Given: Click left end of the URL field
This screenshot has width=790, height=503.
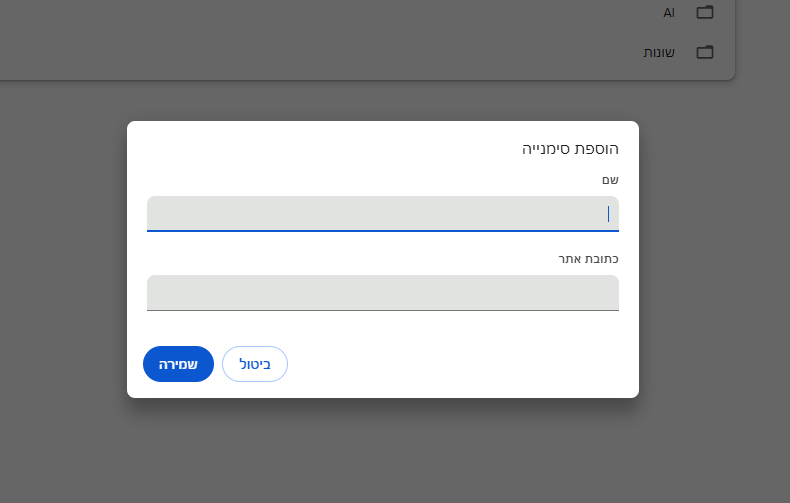Looking at the screenshot, I should coord(156,293).
